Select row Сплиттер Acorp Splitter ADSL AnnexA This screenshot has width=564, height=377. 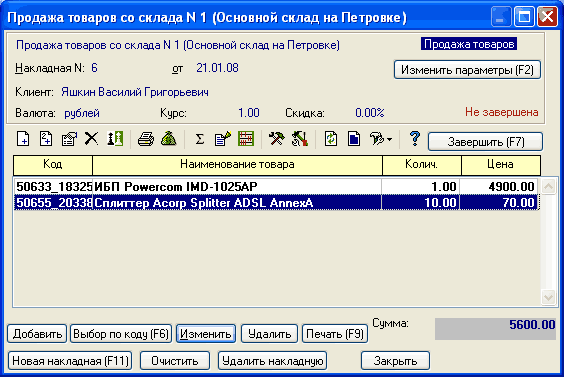(x=276, y=203)
